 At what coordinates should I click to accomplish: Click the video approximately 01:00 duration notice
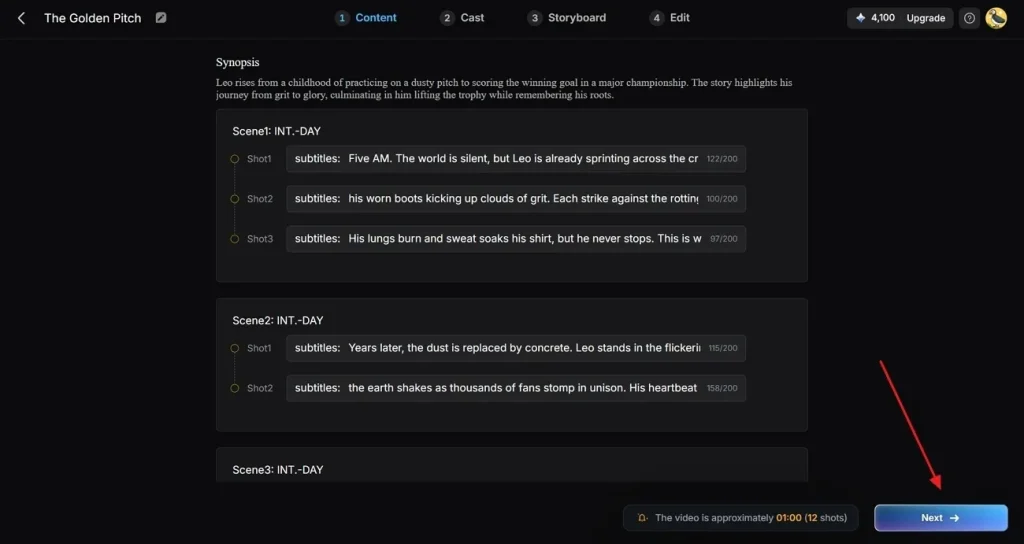(741, 517)
